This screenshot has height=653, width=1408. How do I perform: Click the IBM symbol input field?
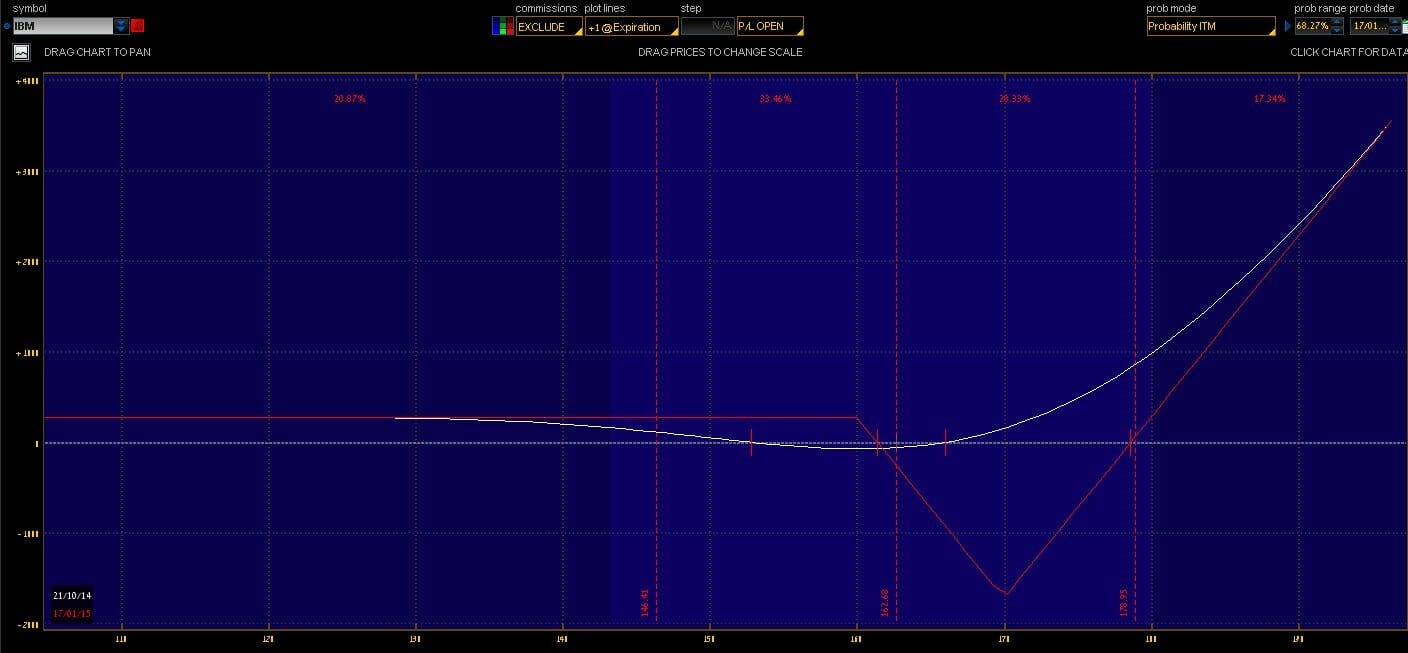click(63, 26)
